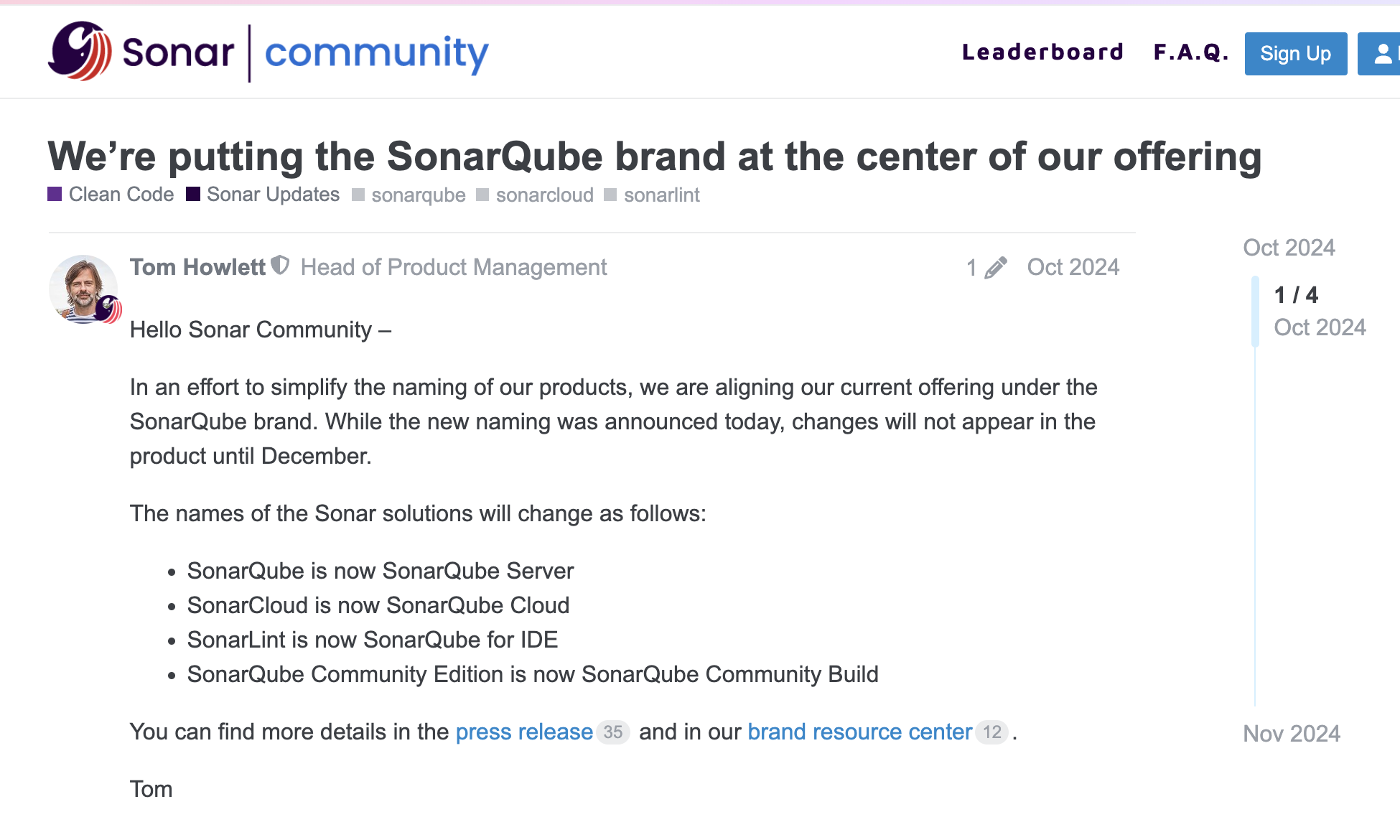The width and height of the screenshot is (1400, 840).
Task: Open Tom Howlett's avatar picture
Action: (83, 289)
